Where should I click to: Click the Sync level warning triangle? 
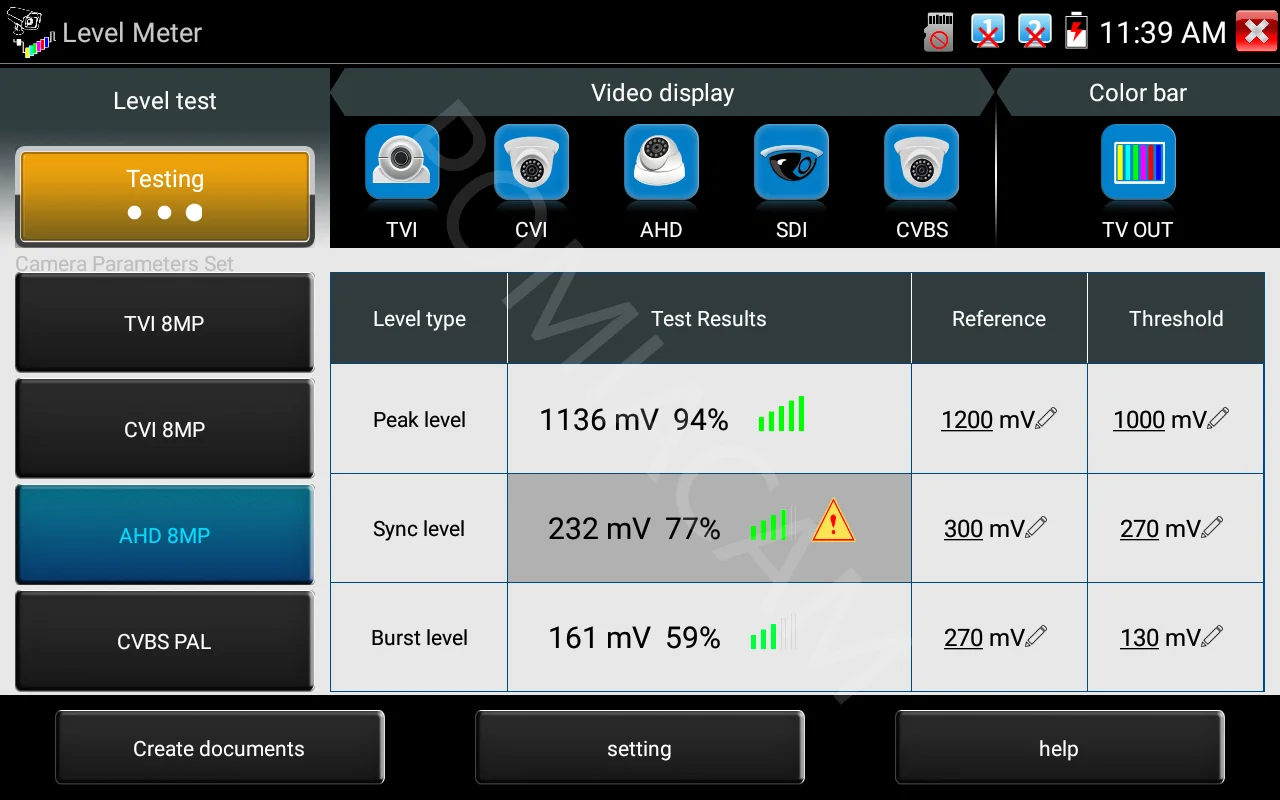coord(833,522)
